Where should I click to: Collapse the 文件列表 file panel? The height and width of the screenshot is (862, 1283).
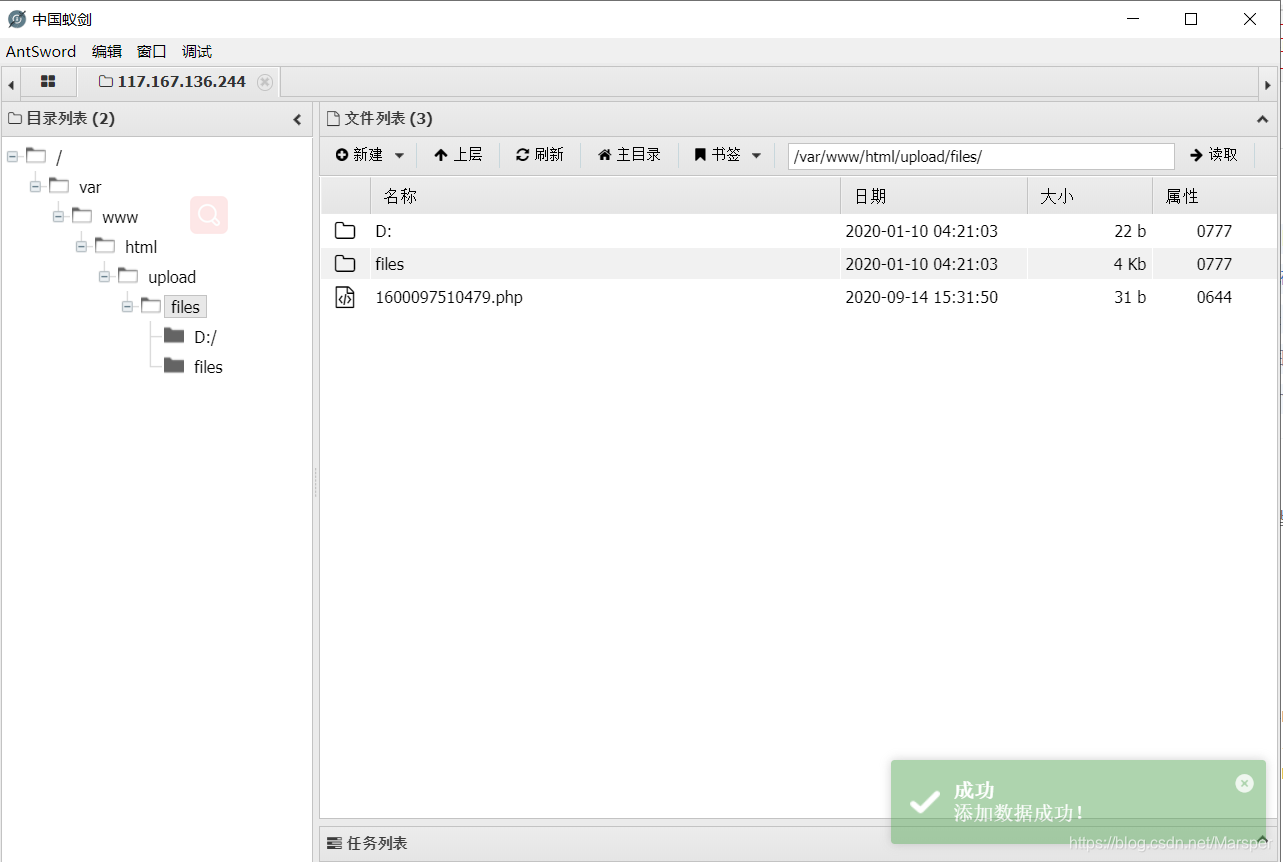pos(1262,120)
